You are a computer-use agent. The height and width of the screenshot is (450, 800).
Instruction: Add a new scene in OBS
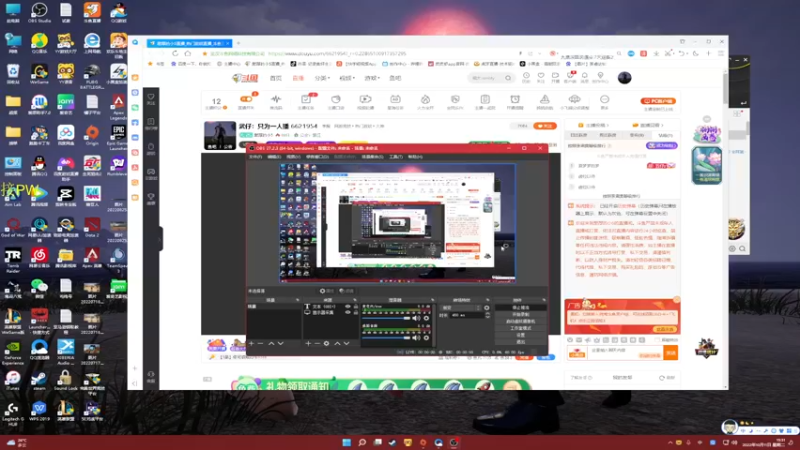[251, 343]
